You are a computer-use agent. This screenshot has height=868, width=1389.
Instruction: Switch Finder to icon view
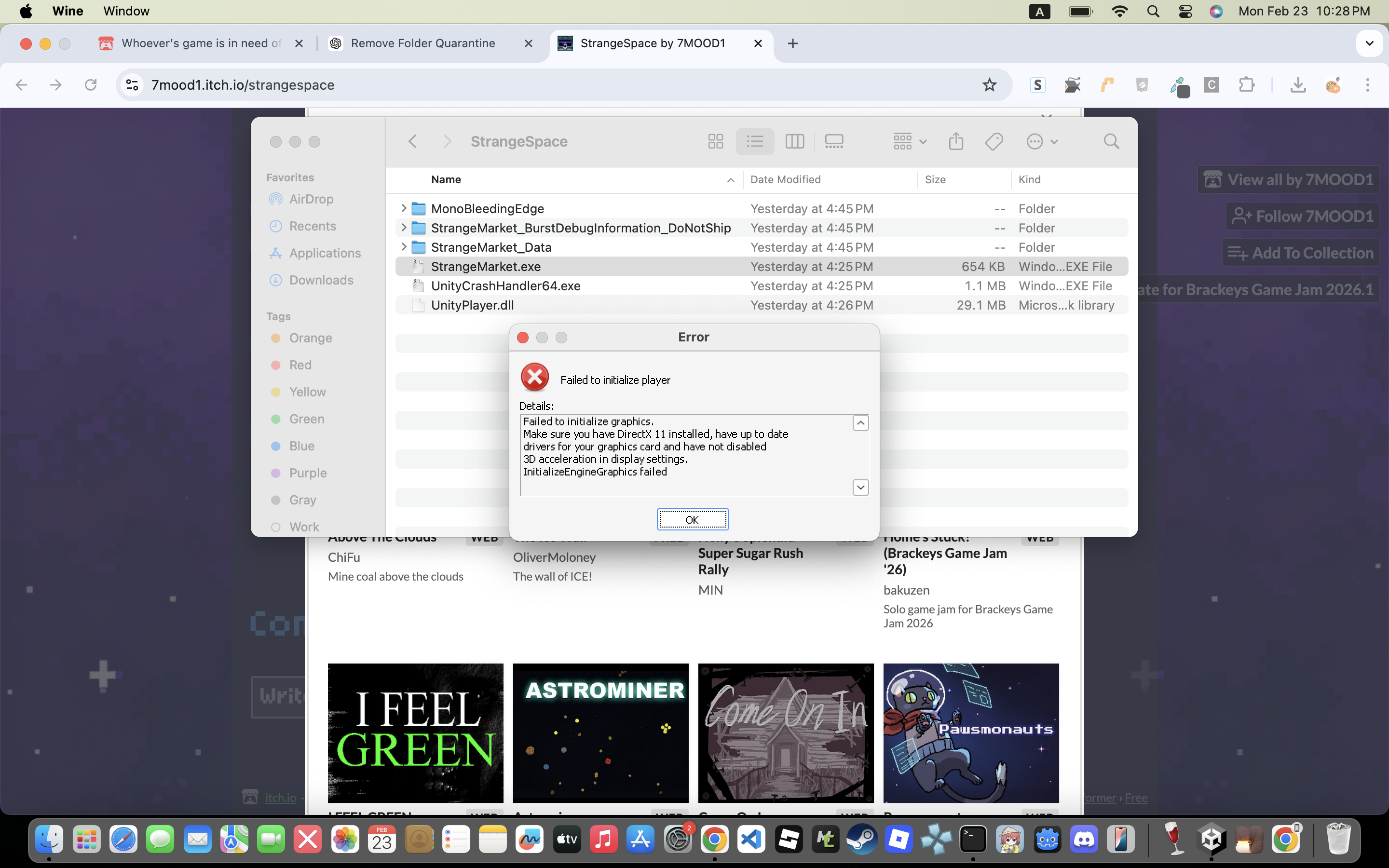coord(715,141)
